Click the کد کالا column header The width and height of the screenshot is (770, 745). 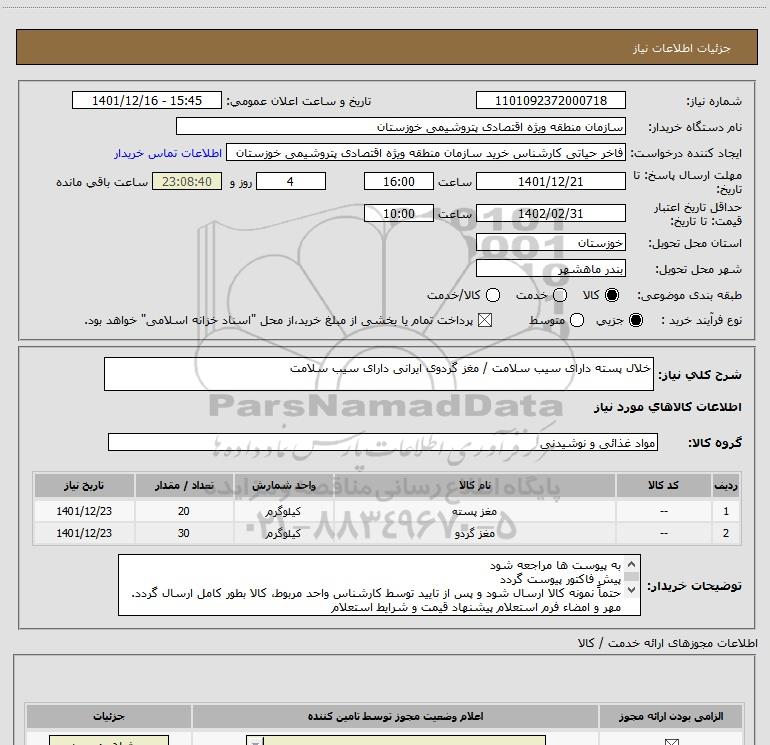tap(663, 486)
